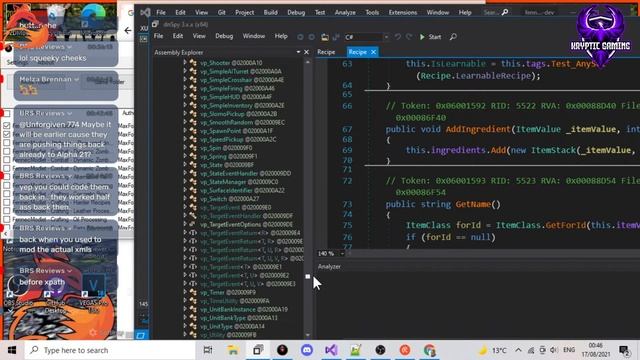Open Visual Studio Test menu
Viewport: 640px width, 360px height.
point(320,13)
